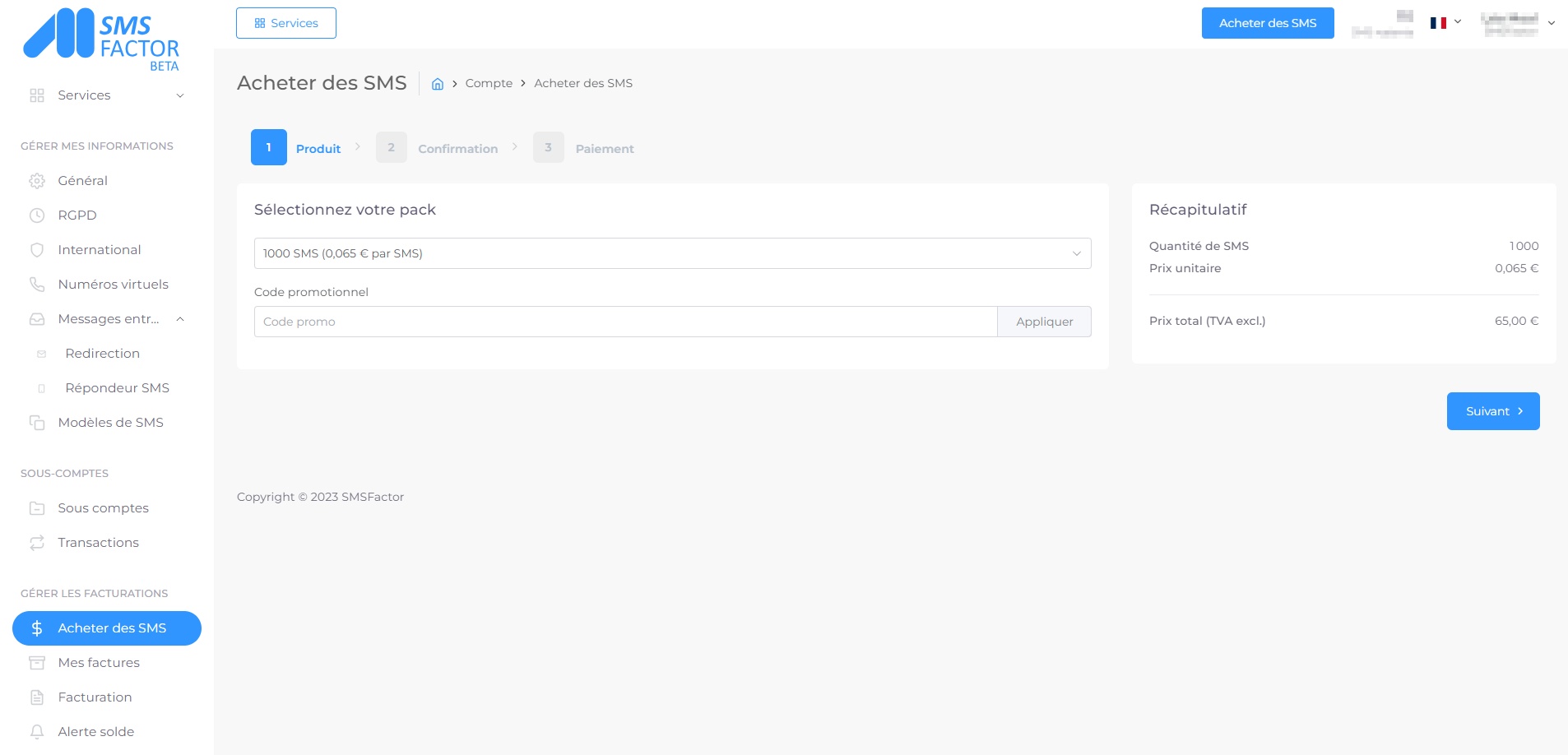Click the bell icon for Alerte solde
The height and width of the screenshot is (755, 1568).
pos(37,732)
